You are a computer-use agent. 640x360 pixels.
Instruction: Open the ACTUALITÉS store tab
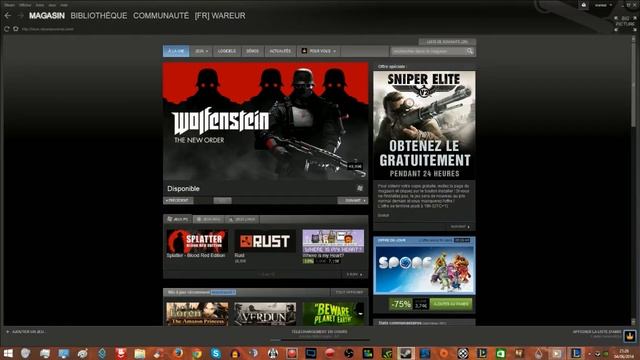click(280, 51)
